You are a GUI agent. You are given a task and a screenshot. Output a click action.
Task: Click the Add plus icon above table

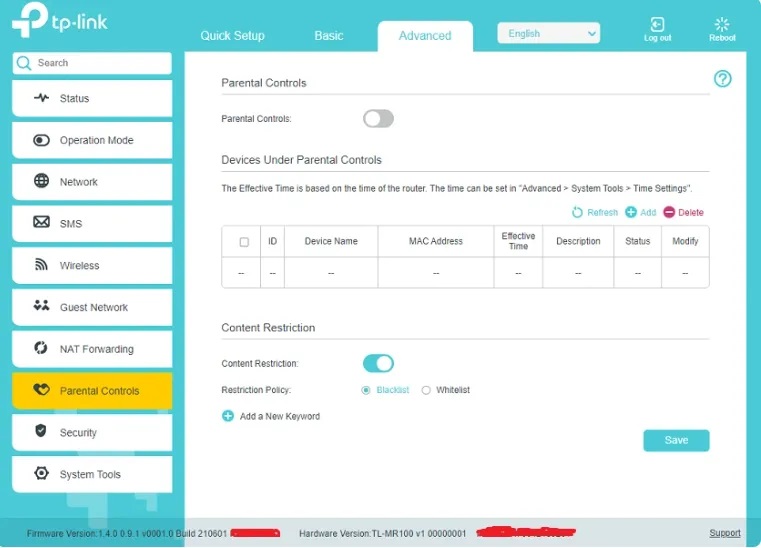tap(630, 212)
